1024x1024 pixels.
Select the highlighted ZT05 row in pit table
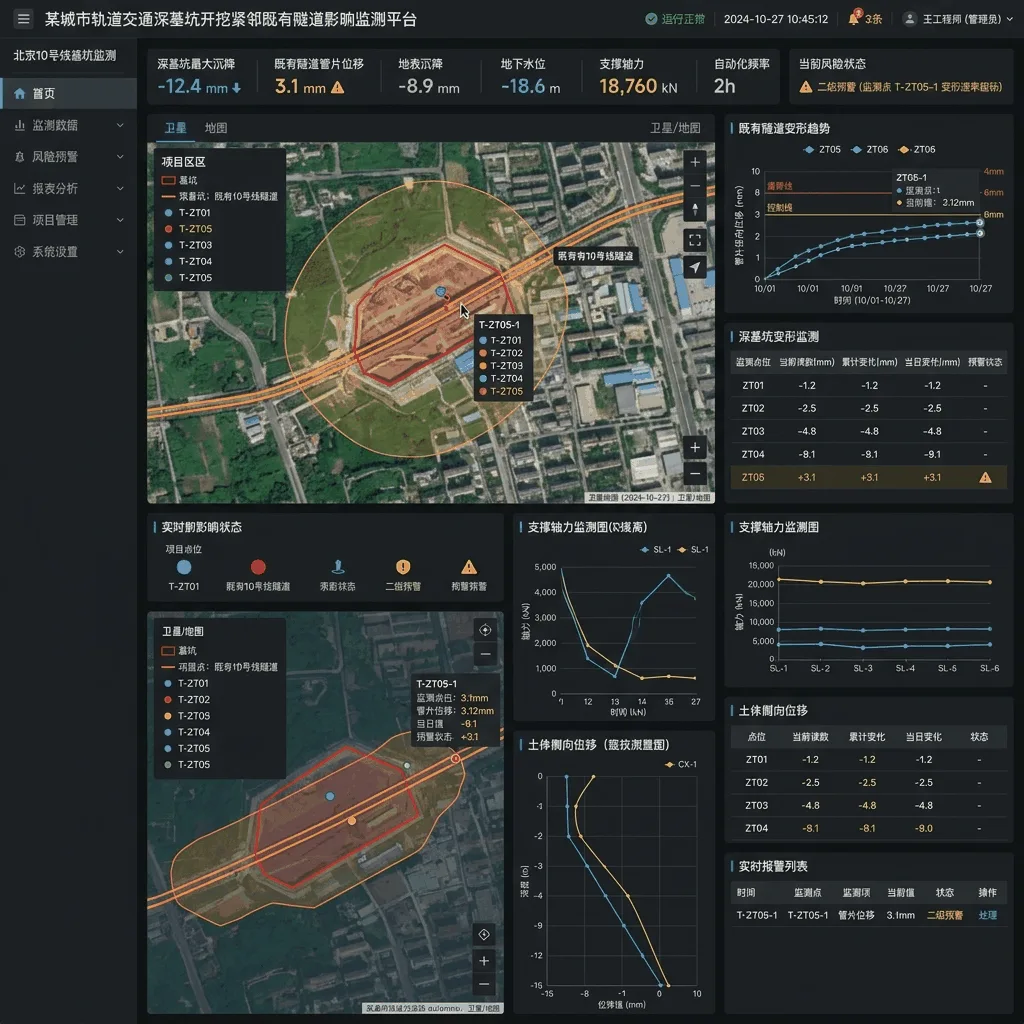(869, 477)
